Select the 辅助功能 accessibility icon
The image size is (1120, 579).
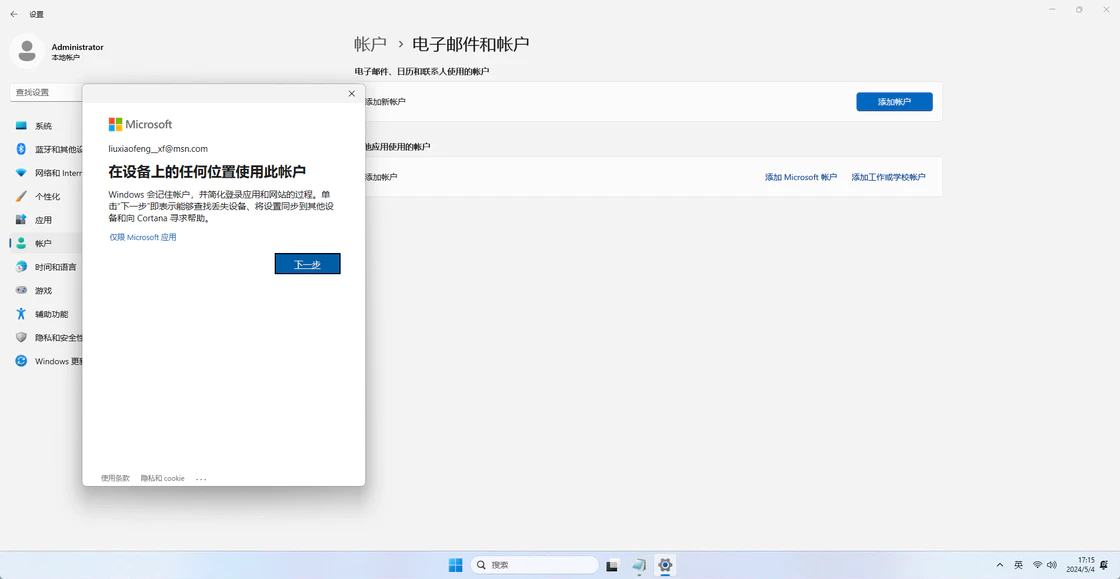[x=21, y=314]
